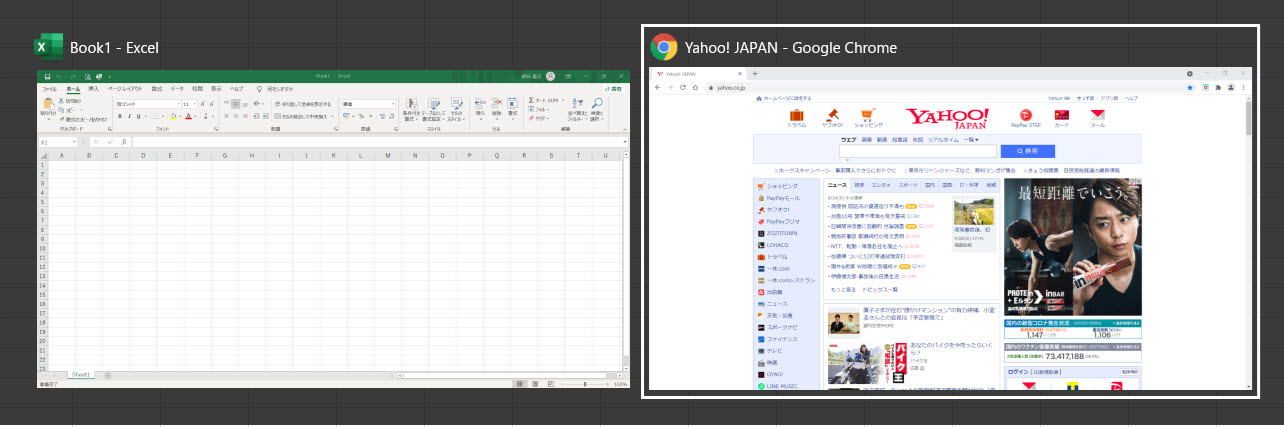Screen dimensions: 1284x427
Task: Open a new Chrome tab with the plus button
Action: point(755,74)
